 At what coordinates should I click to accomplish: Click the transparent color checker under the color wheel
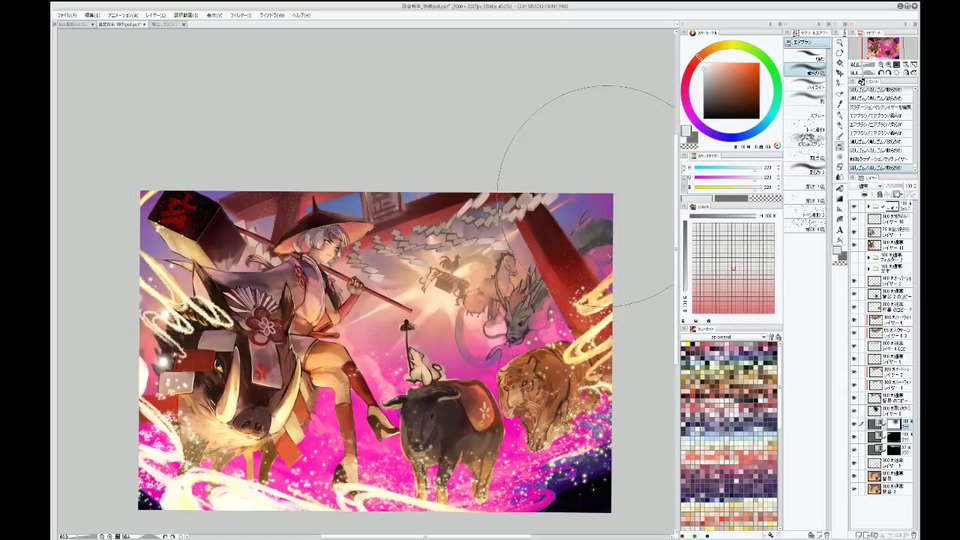click(689, 146)
